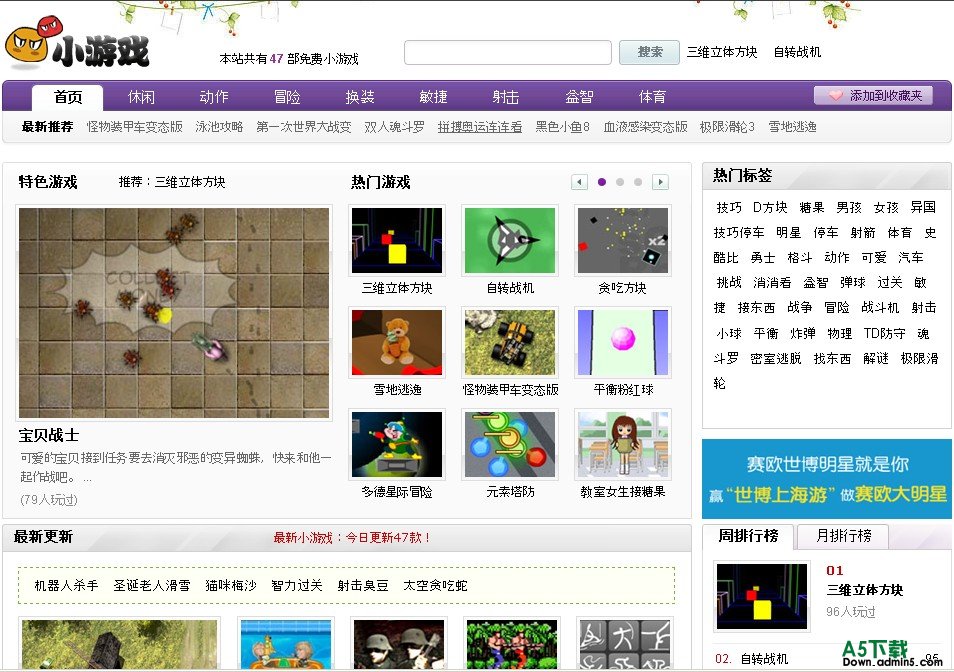Open the 雪地逃逸 teddy bear game icon
The width and height of the screenshot is (954, 672).
[397, 343]
